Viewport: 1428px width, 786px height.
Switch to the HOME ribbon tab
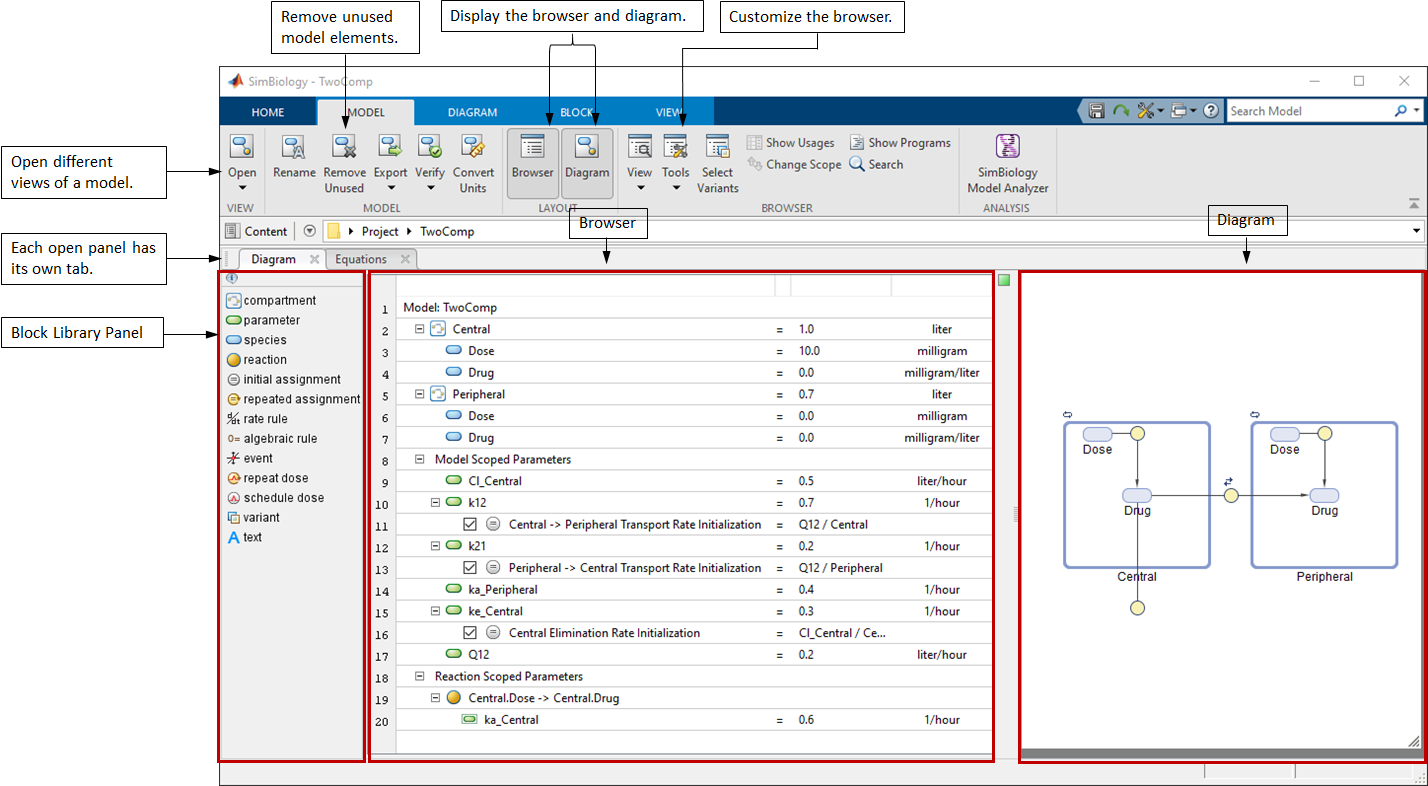coord(268,112)
